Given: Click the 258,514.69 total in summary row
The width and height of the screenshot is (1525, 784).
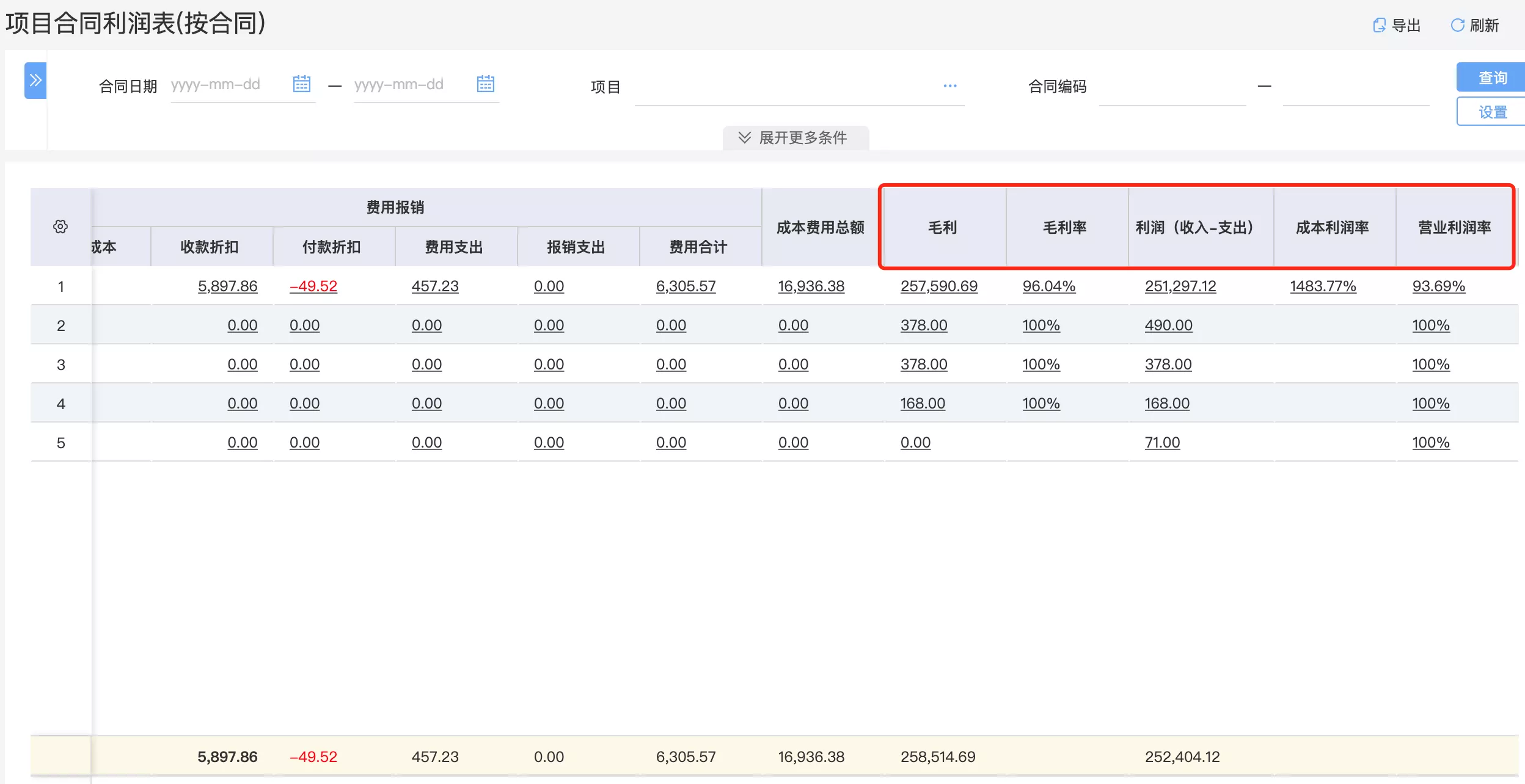Looking at the screenshot, I should pos(938,757).
